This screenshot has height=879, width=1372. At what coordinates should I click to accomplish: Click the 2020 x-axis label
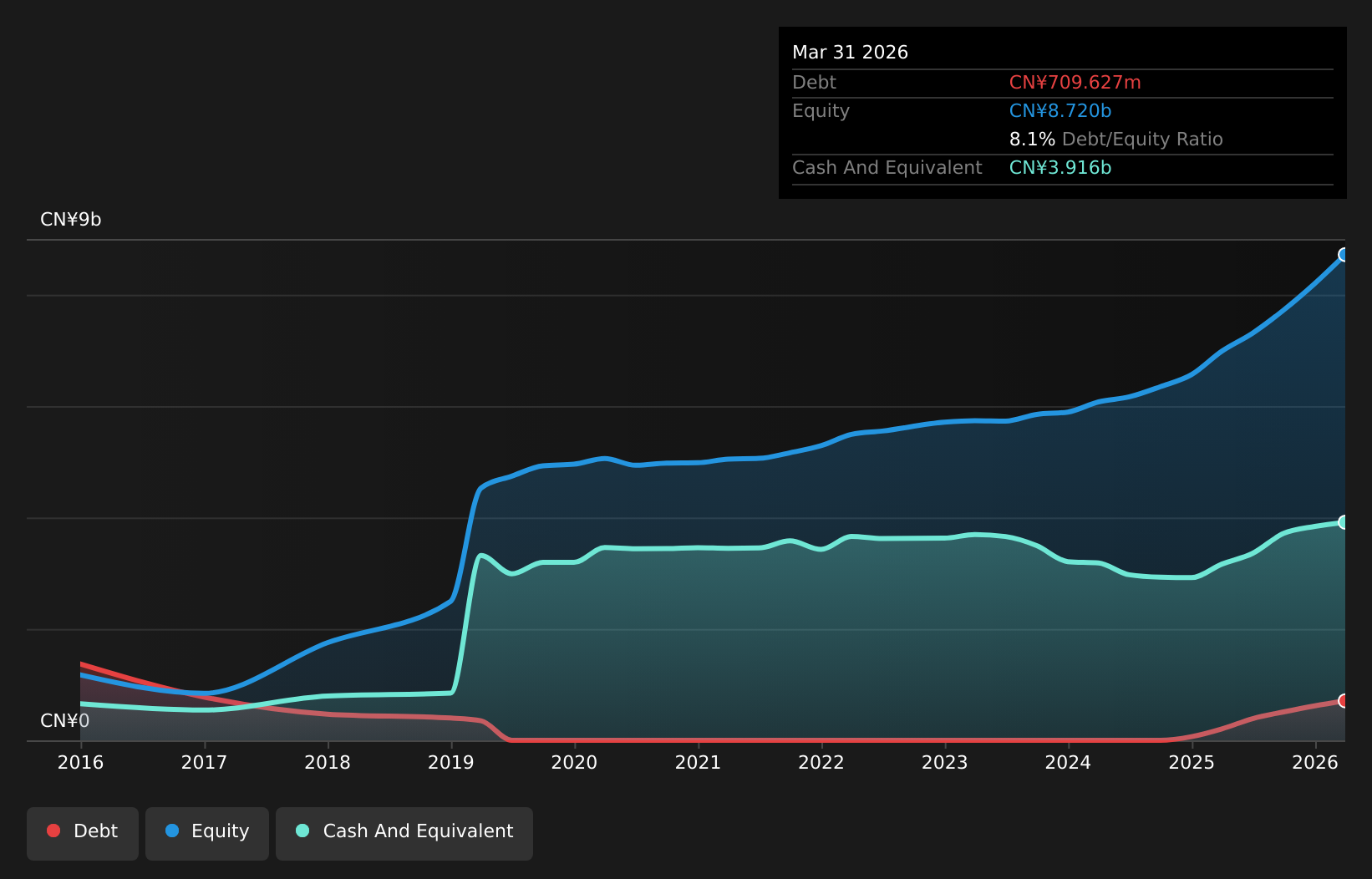pyautogui.click(x=574, y=763)
